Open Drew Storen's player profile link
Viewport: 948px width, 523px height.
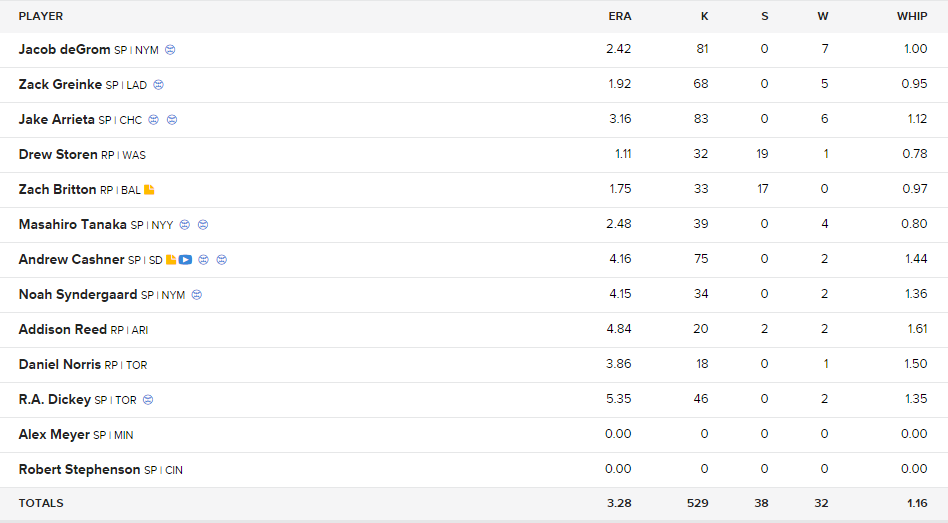point(58,155)
